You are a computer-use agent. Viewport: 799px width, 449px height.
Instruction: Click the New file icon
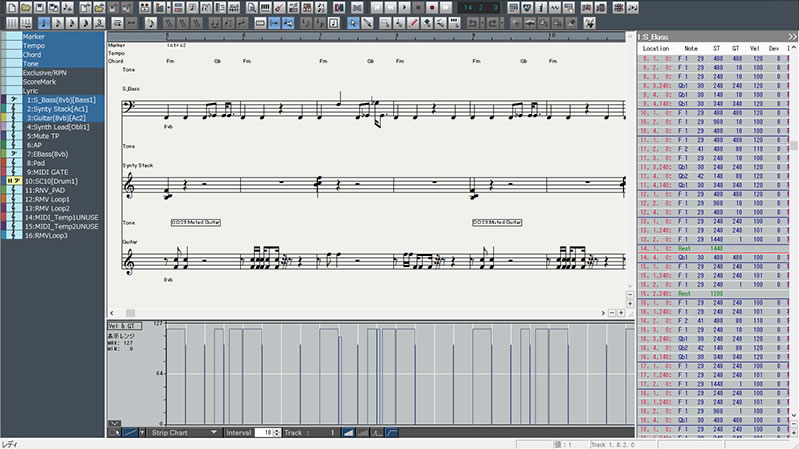pos(8,7)
